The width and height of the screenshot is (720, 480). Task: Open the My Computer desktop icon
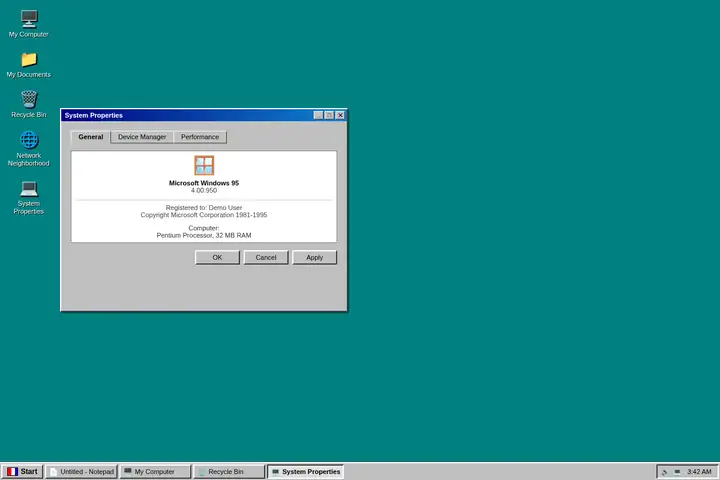(x=28, y=24)
